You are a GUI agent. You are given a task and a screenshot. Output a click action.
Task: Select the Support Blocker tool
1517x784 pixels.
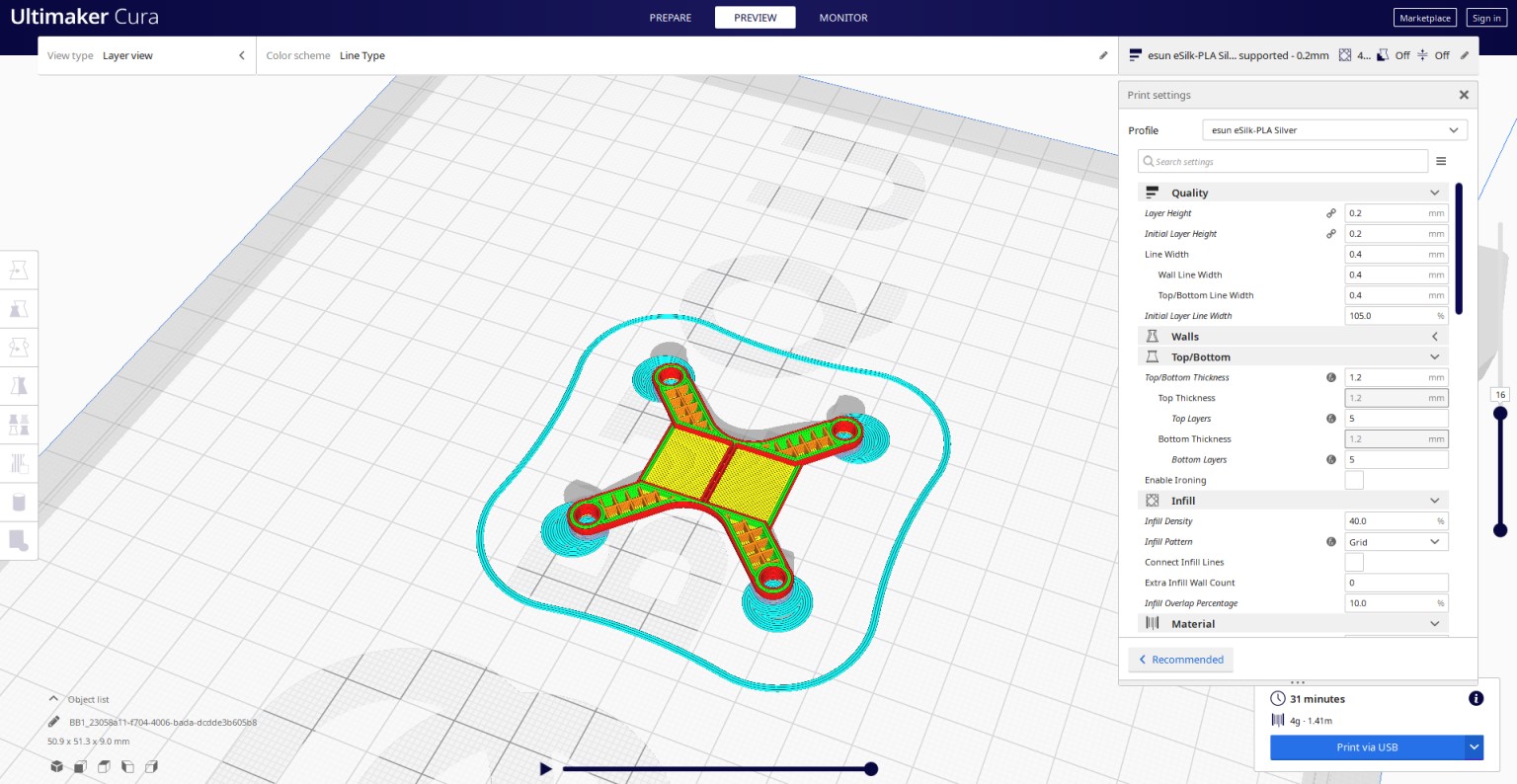19,463
